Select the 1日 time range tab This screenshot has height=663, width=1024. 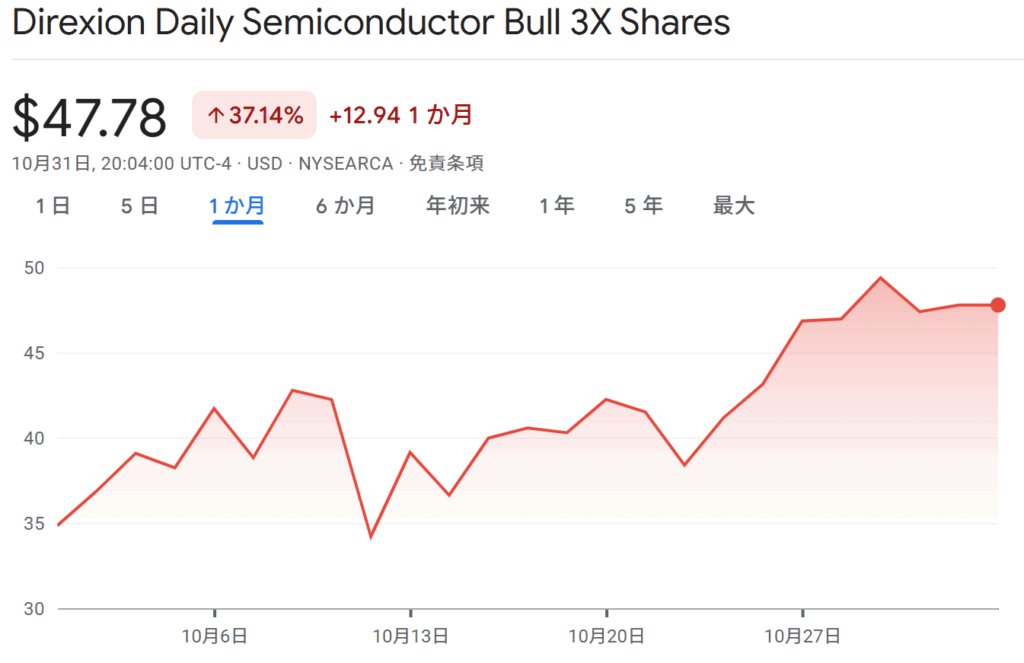coord(52,206)
